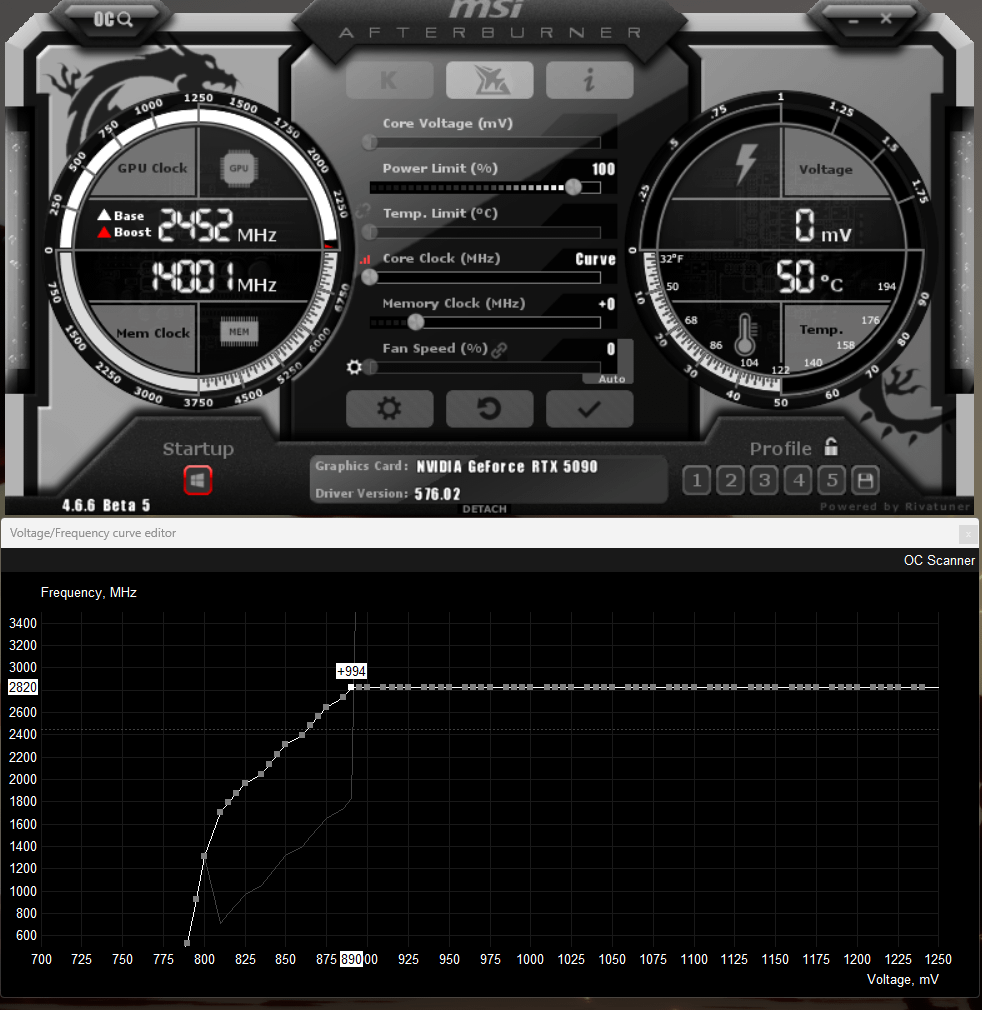The height and width of the screenshot is (1010, 982).
Task: Select profile slot 3
Action: 764,480
